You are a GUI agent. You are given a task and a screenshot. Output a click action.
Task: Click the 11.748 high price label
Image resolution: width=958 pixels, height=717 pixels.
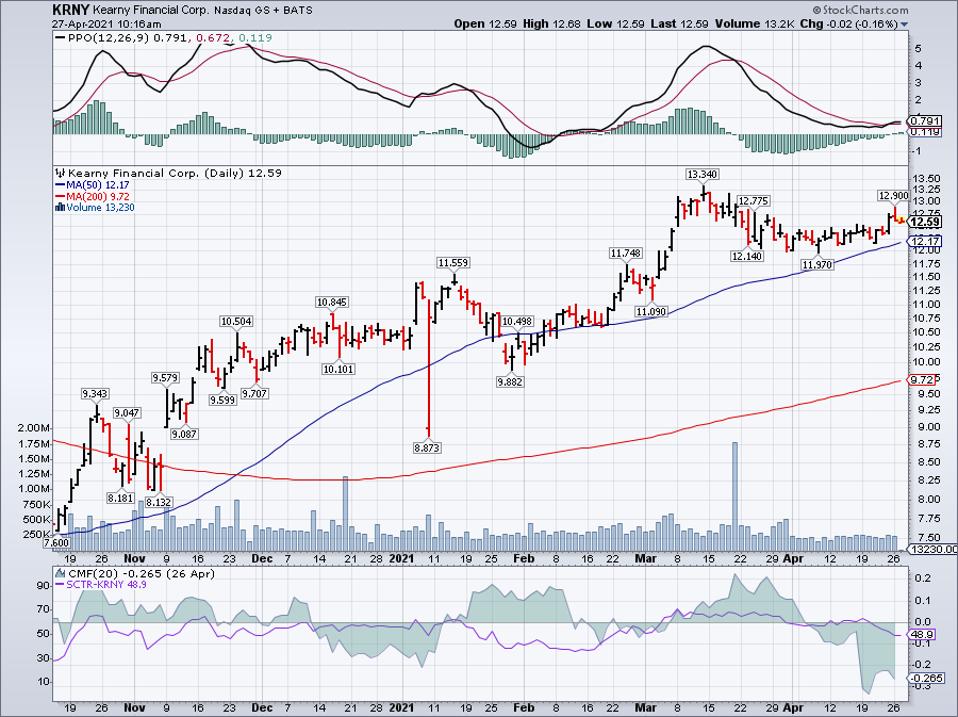(625, 253)
